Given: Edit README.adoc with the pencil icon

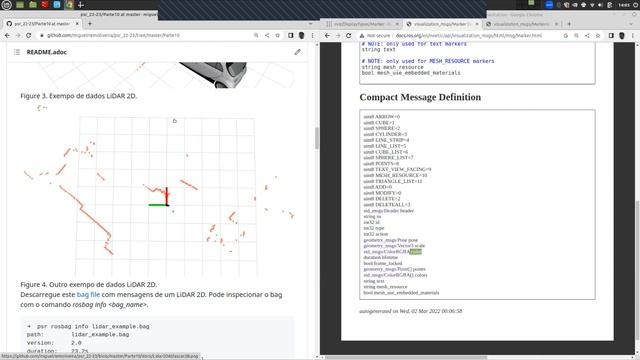Looking at the screenshot, I should point(298,52).
